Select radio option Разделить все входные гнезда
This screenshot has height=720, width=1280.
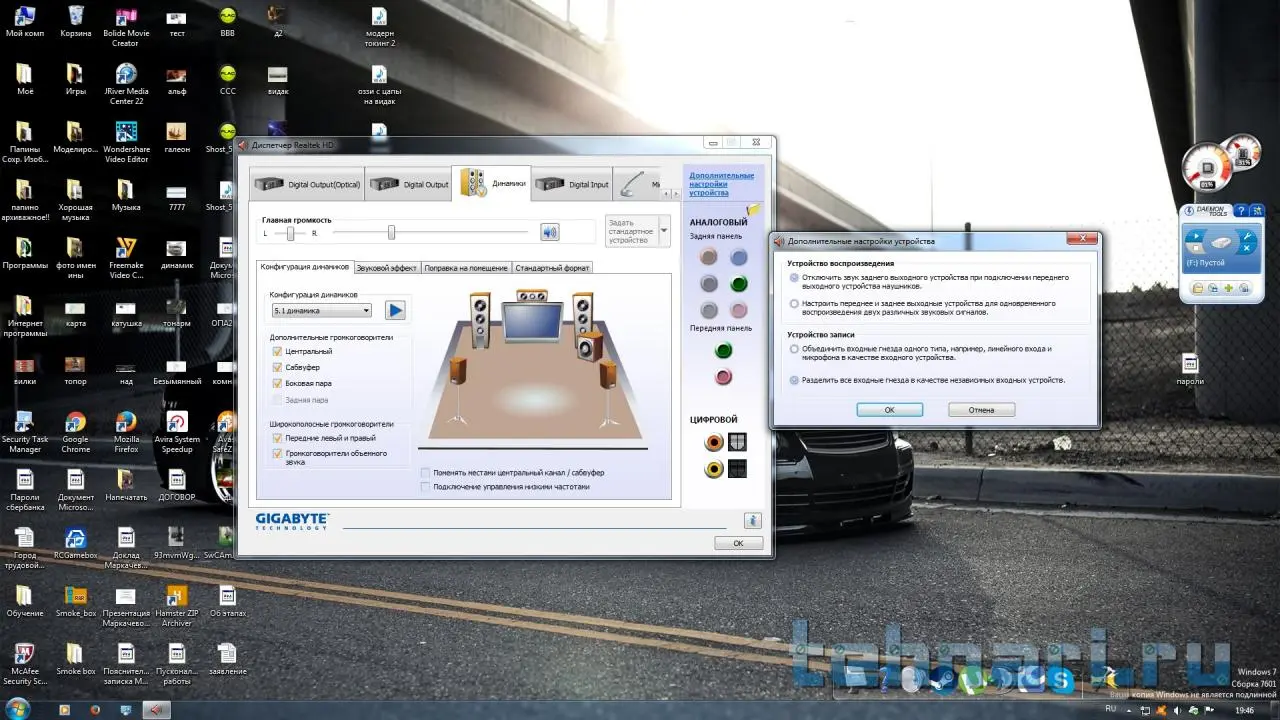794,380
